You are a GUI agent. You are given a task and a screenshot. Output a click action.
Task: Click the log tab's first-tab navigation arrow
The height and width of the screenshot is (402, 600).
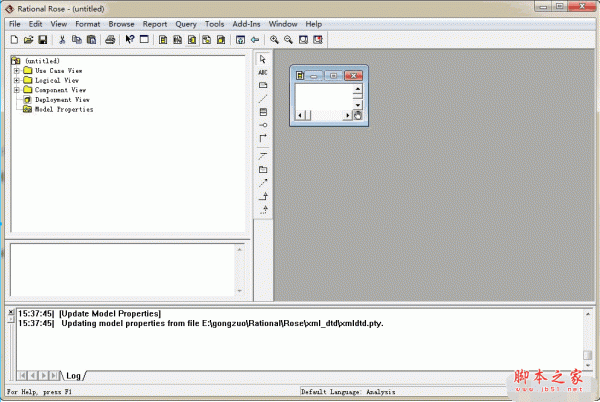coord(22,376)
